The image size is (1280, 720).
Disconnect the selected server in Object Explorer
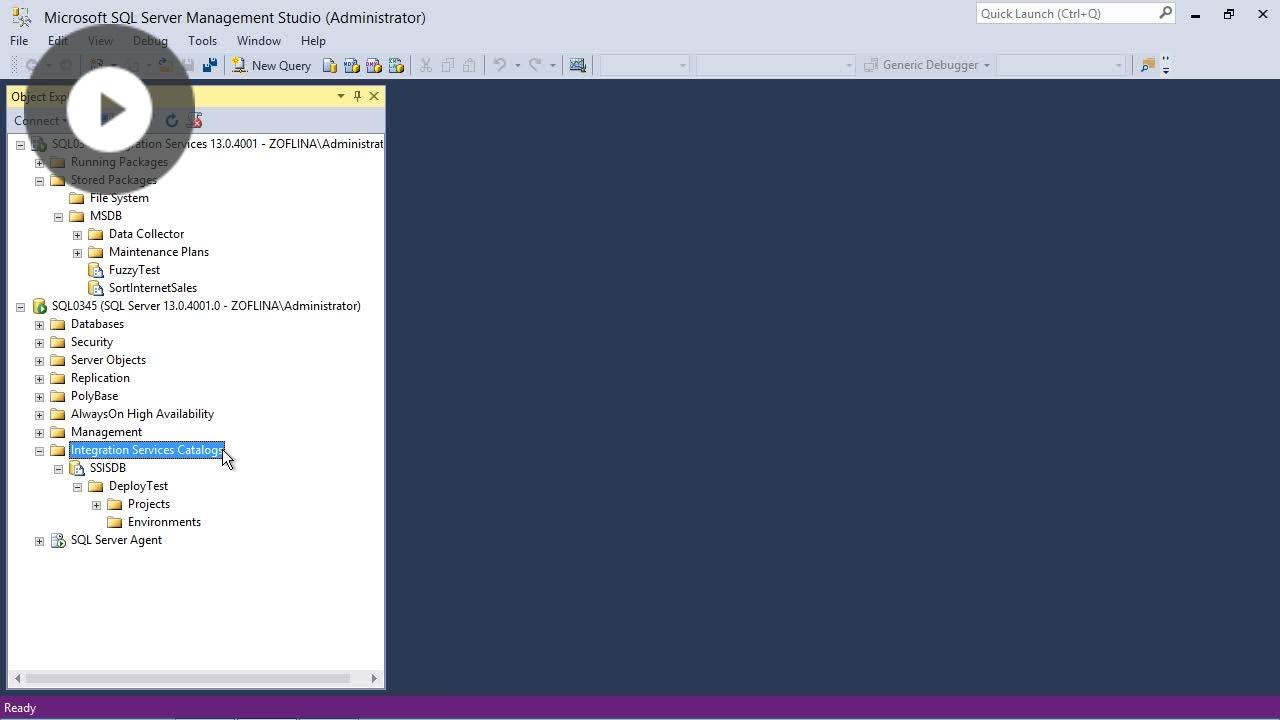click(x=194, y=120)
